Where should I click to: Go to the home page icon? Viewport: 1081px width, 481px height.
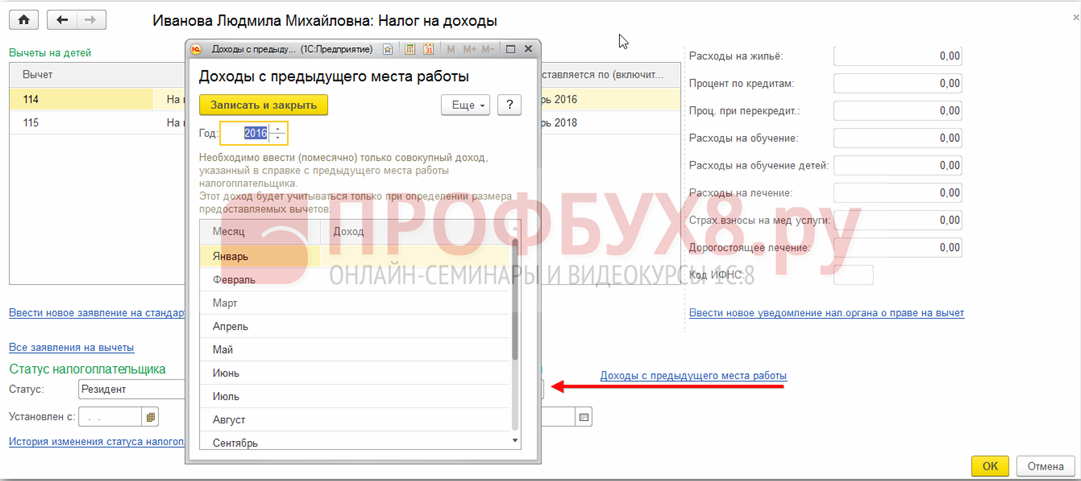pyautogui.click(x=23, y=20)
